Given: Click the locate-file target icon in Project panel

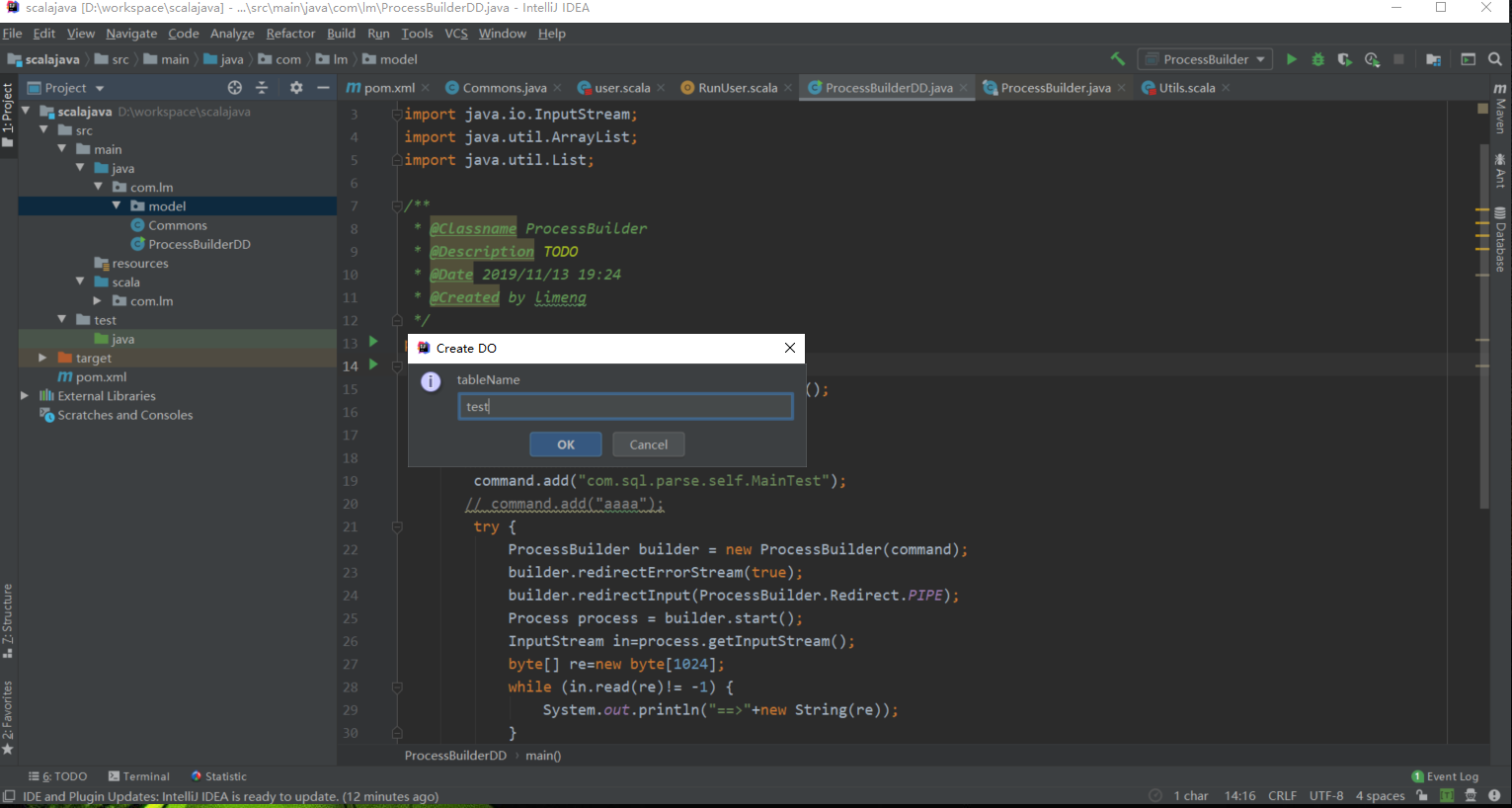Looking at the screenshot, I should pos(235,88).
